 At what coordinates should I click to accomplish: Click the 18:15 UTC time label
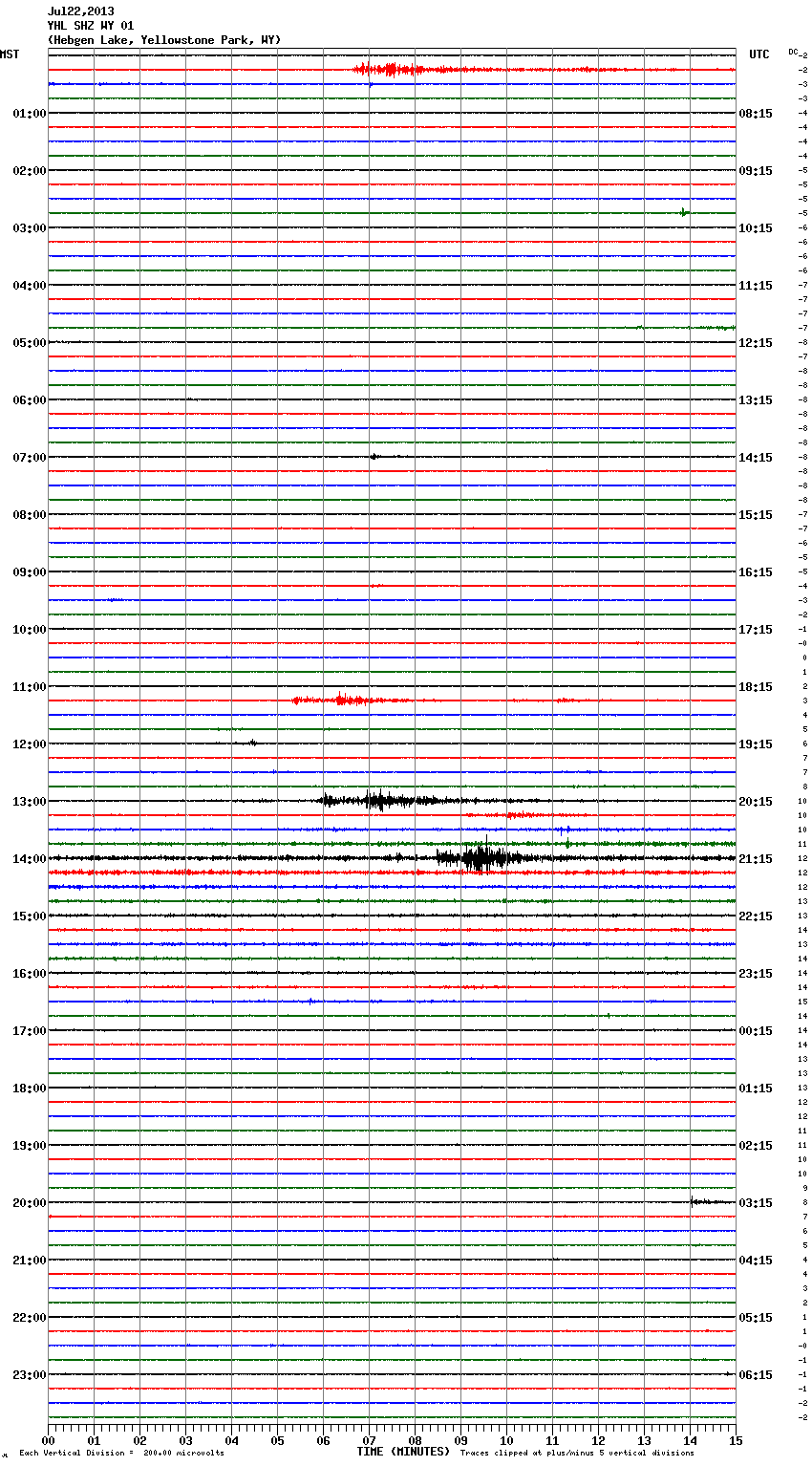(x=756, y=687)
